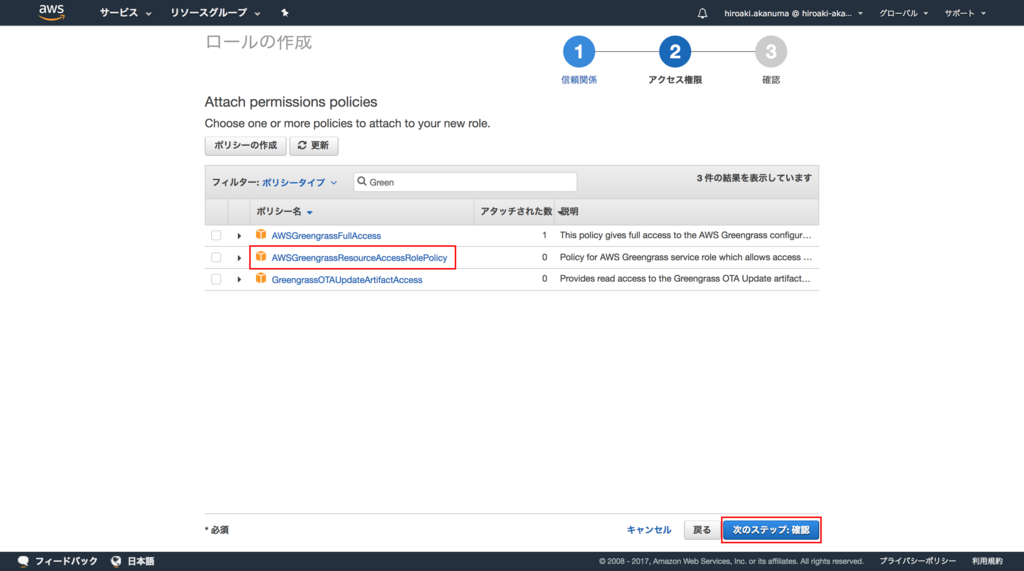Sort by ポリシー名 column header

(x=284, y=212)
